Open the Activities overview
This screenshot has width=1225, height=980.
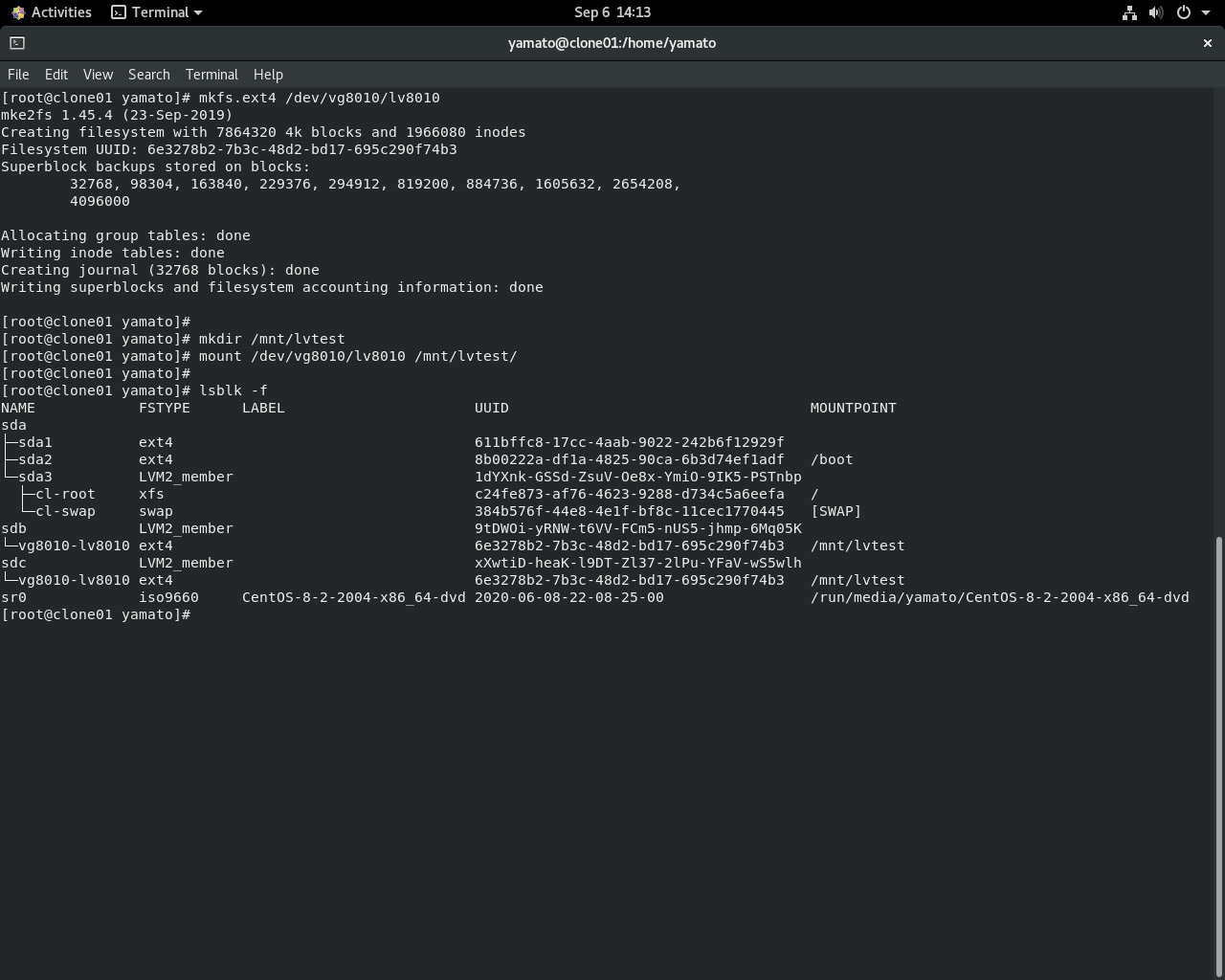click(x=51, y=12)
